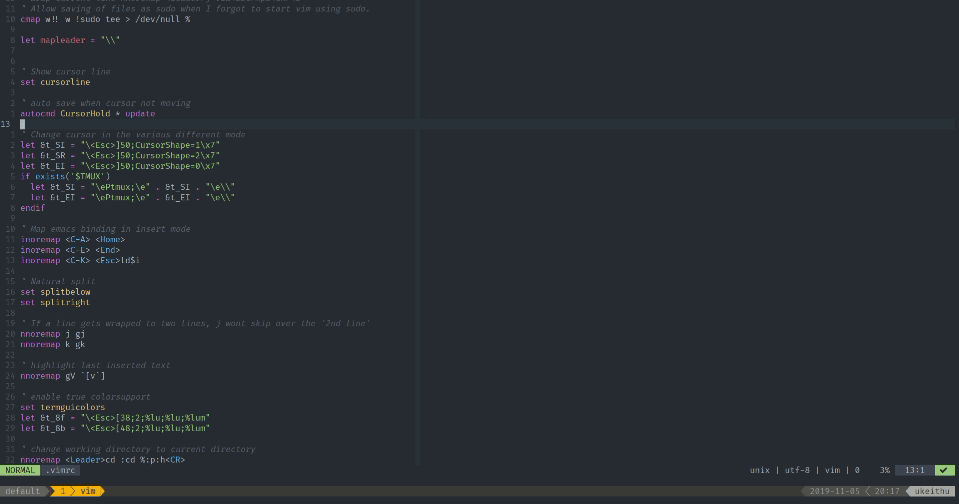Click comment 'Change cursor in the various different mode'
Viewport: 959px width, 504px height.
(x=133, y=135)
